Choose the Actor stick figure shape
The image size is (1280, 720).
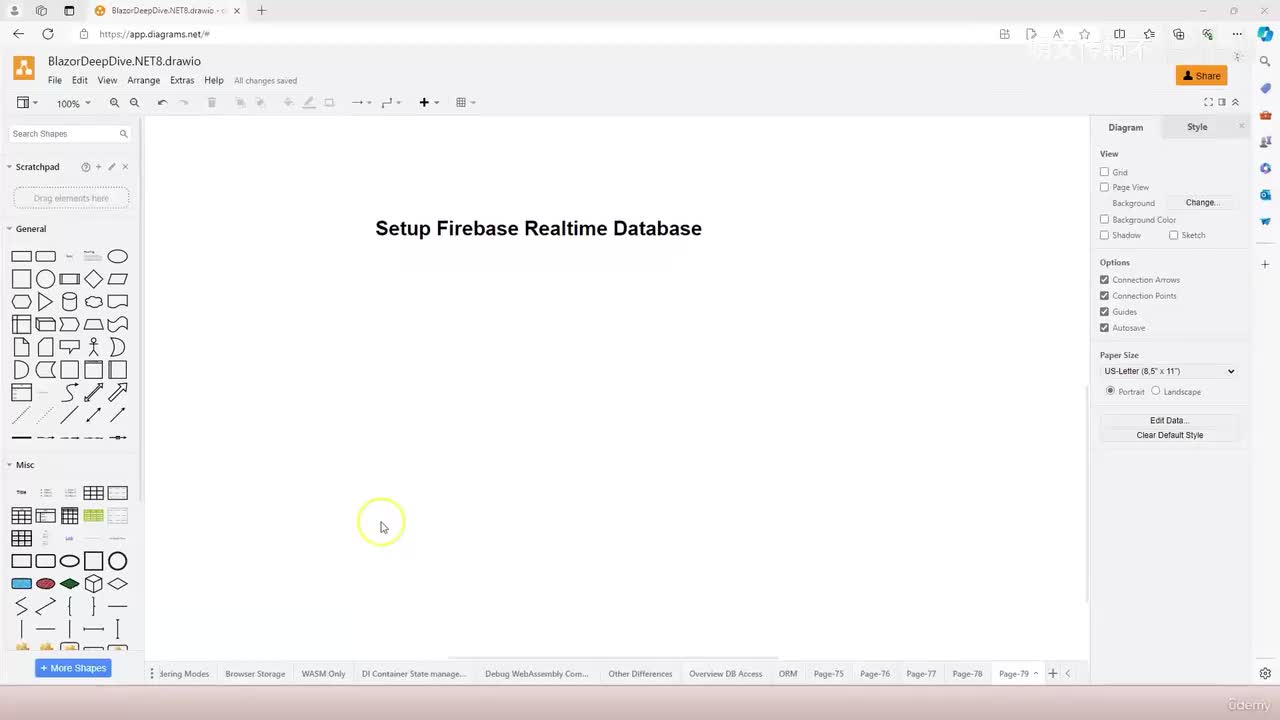(x=94, y=347)
